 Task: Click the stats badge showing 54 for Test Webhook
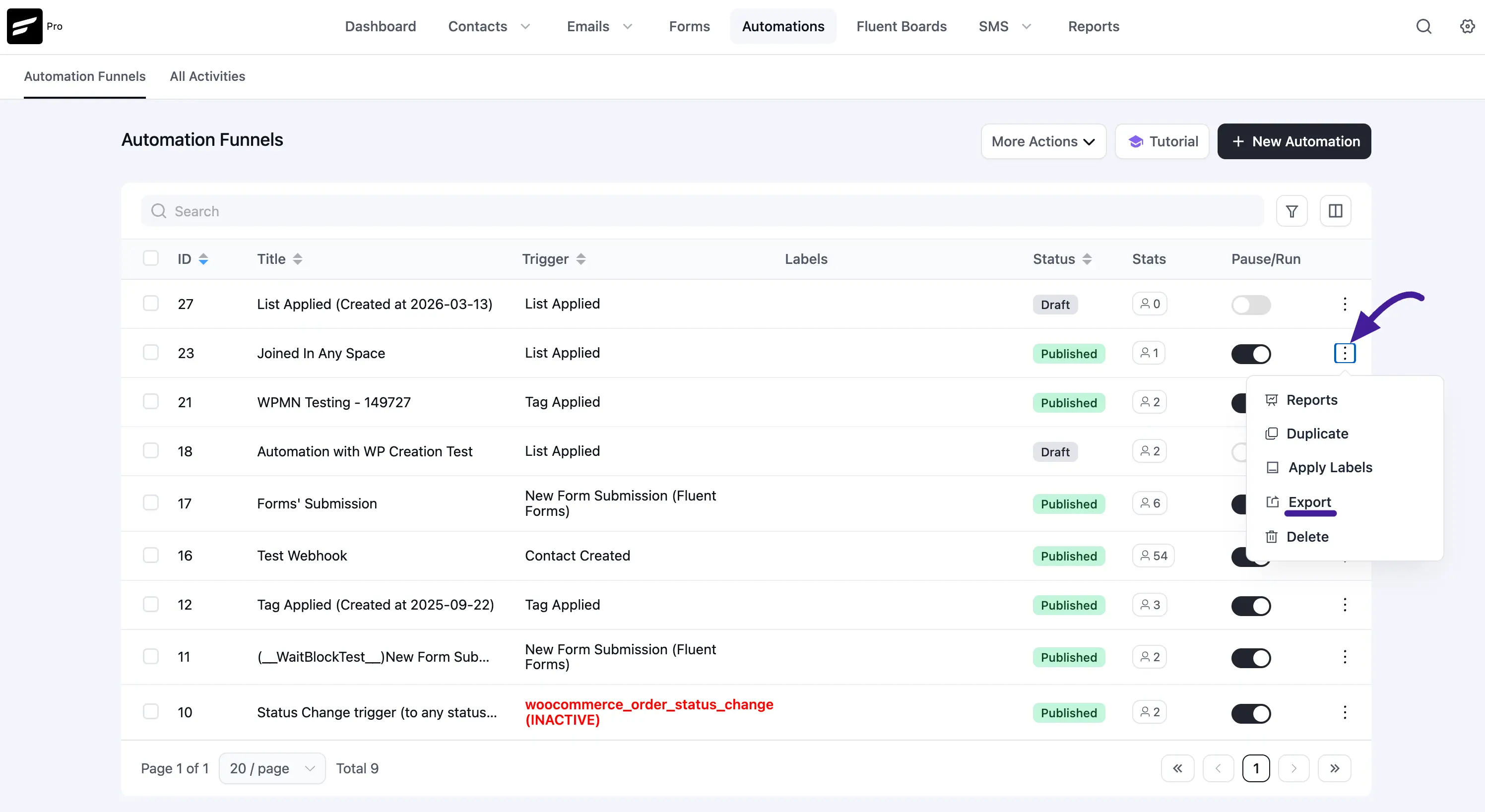[x=1153, y=556]
